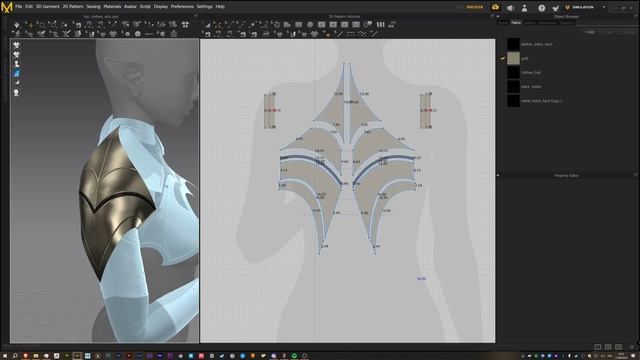Select the Edit Pattern tool, orange highlighted
Viewport: 640px width, 360px height.
click(218, 25)
